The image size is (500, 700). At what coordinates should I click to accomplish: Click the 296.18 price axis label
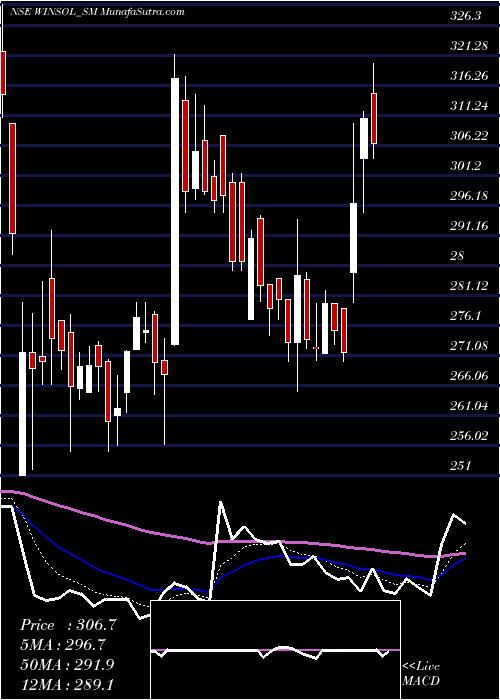(x=470, y=196)
